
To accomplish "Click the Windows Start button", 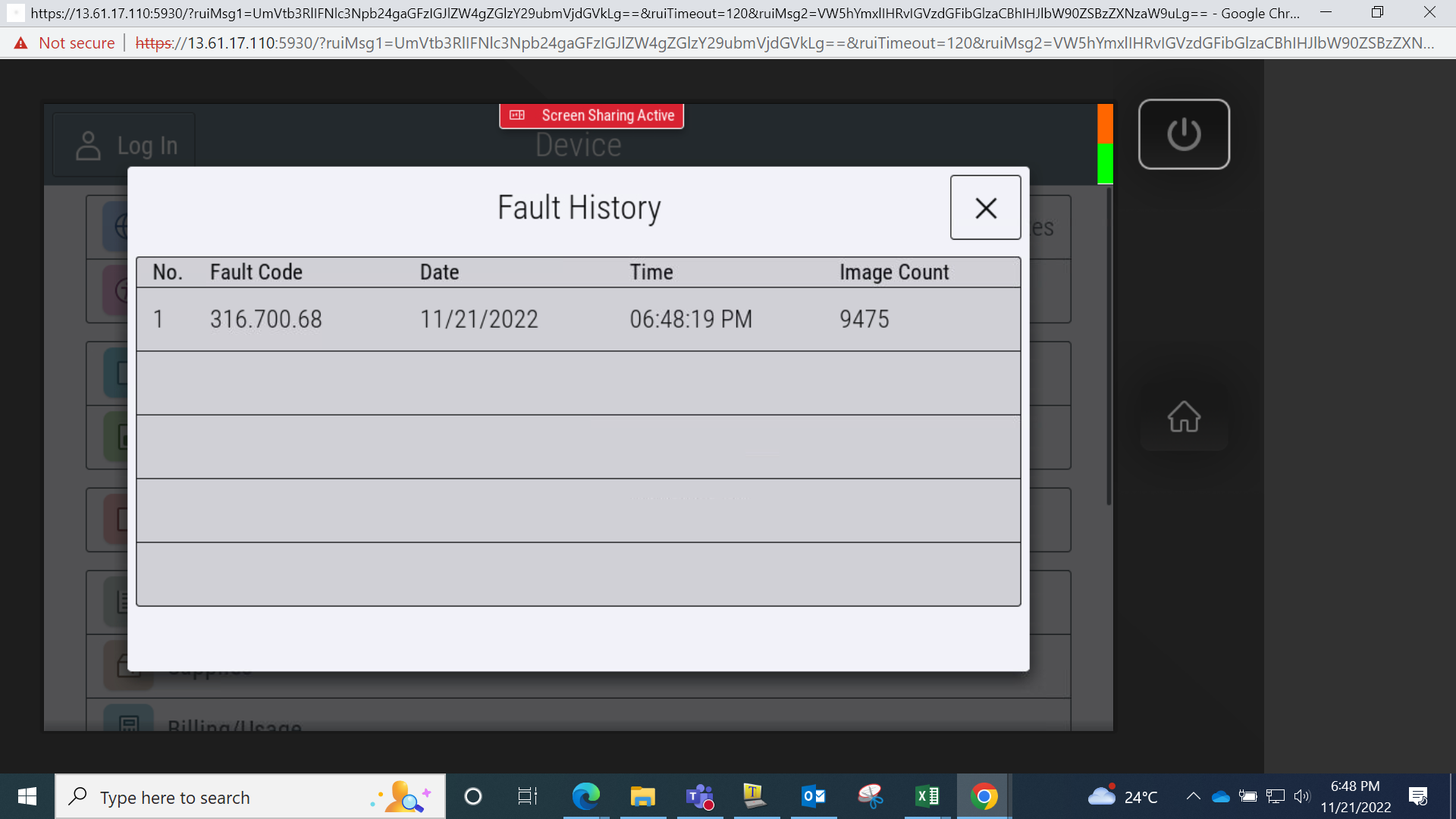I will click(27, 796).
